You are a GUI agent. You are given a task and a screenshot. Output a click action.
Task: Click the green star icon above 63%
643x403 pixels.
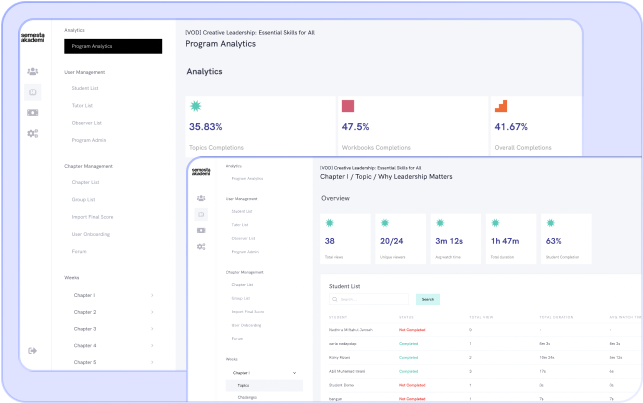[550, 223]
